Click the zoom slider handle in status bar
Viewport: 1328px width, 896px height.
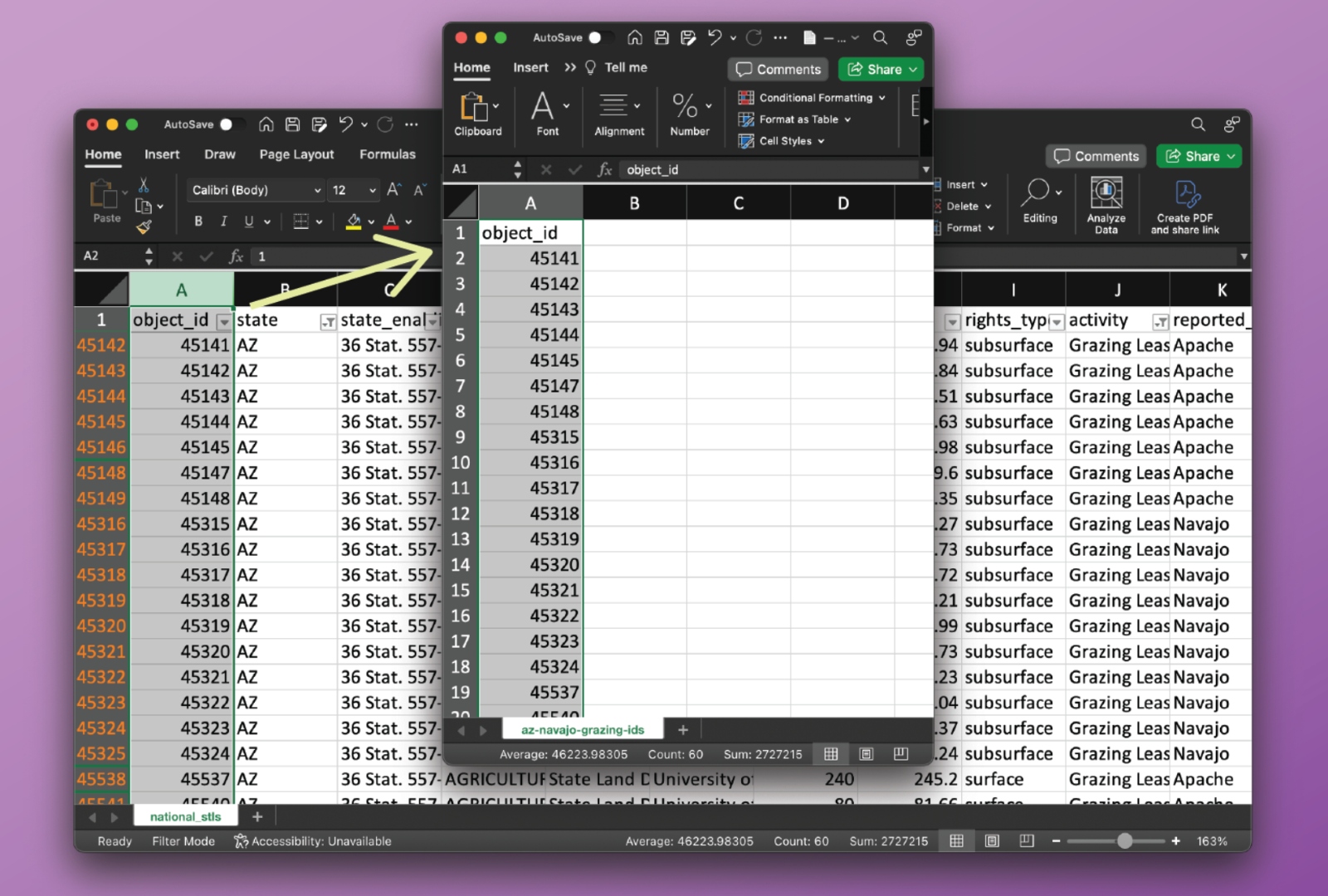1125,841
